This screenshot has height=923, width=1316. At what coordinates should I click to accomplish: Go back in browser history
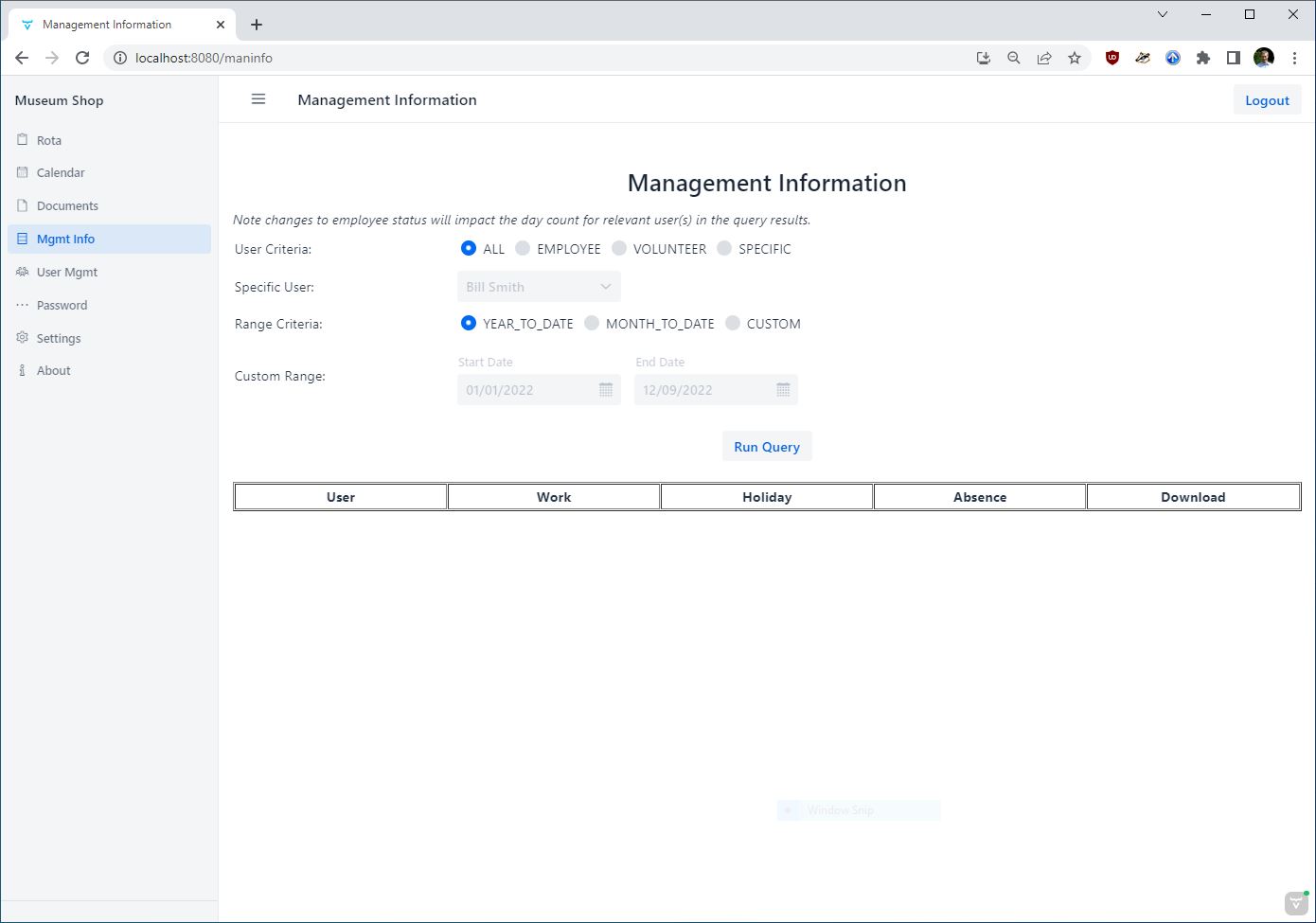[22, 58]
